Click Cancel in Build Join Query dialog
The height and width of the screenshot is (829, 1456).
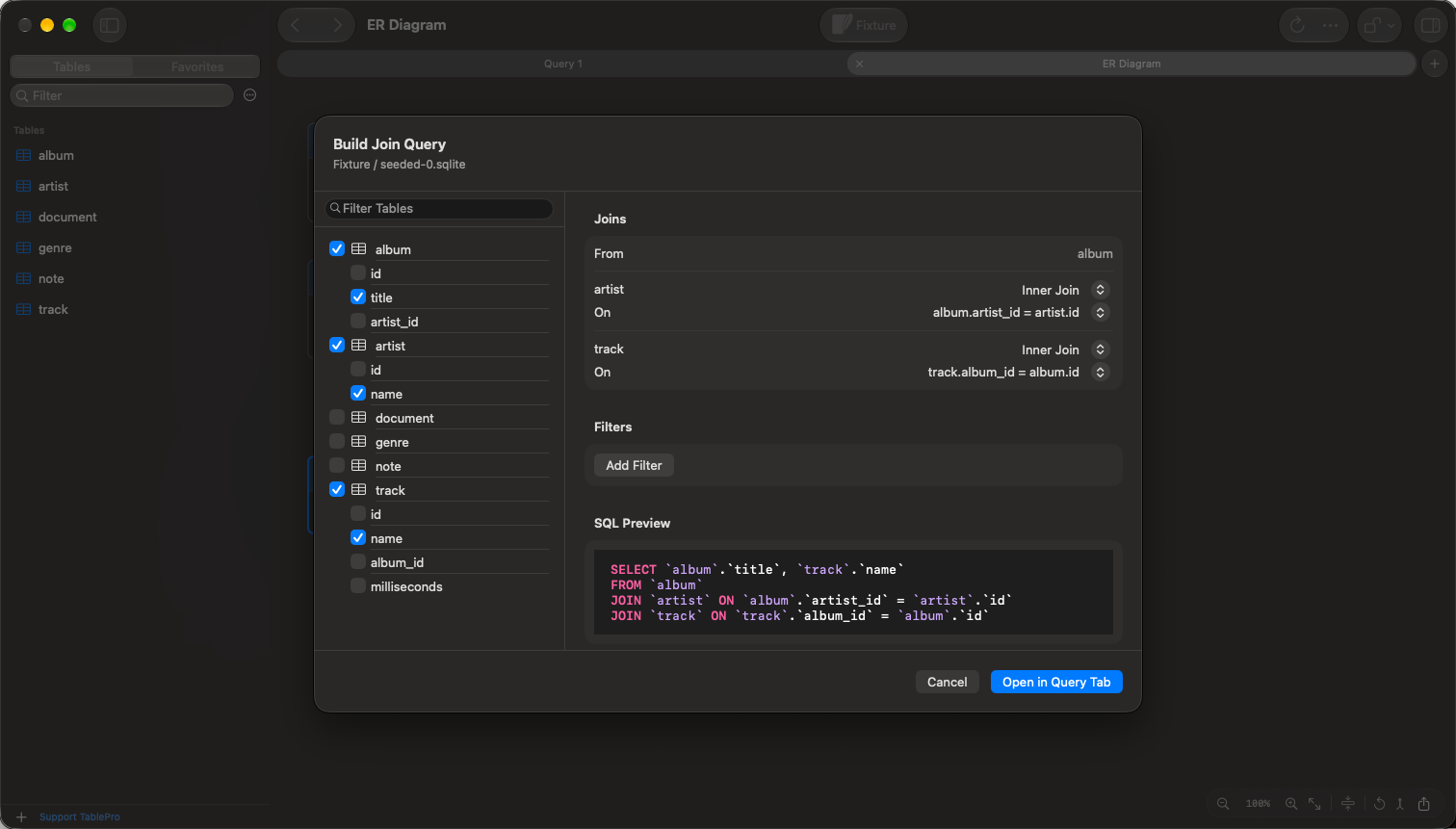947,682
